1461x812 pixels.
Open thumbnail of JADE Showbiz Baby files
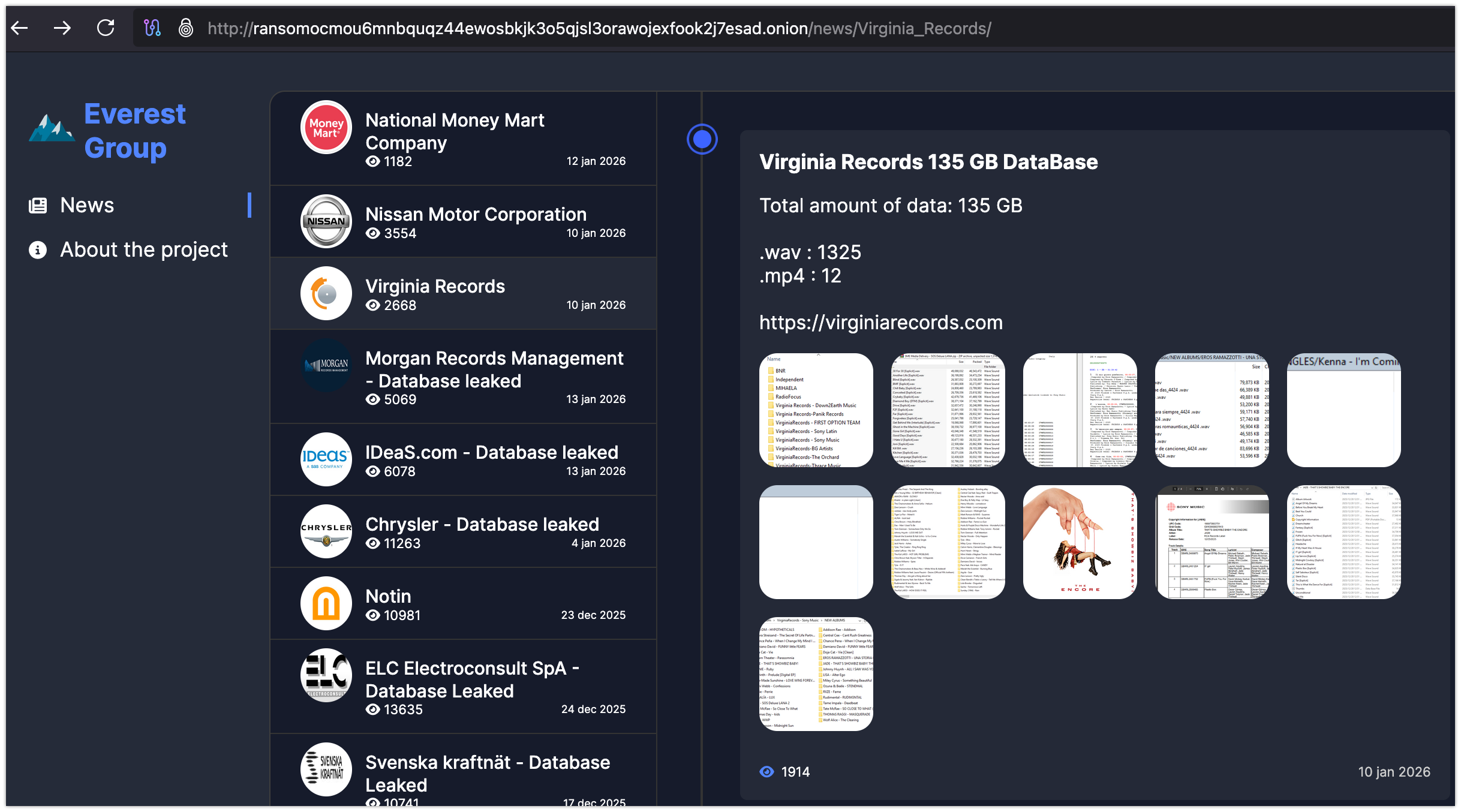1344,542
